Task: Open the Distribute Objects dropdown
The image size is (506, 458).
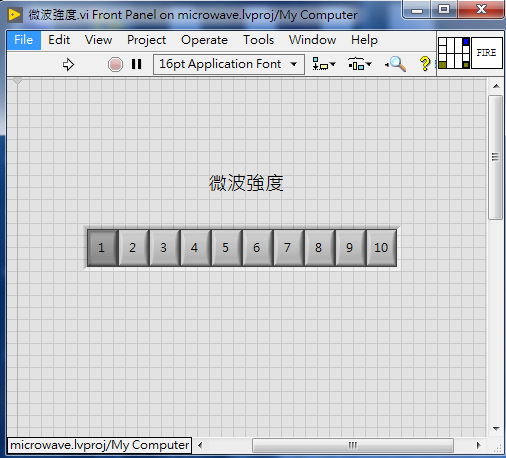Action: pos(360,64)
